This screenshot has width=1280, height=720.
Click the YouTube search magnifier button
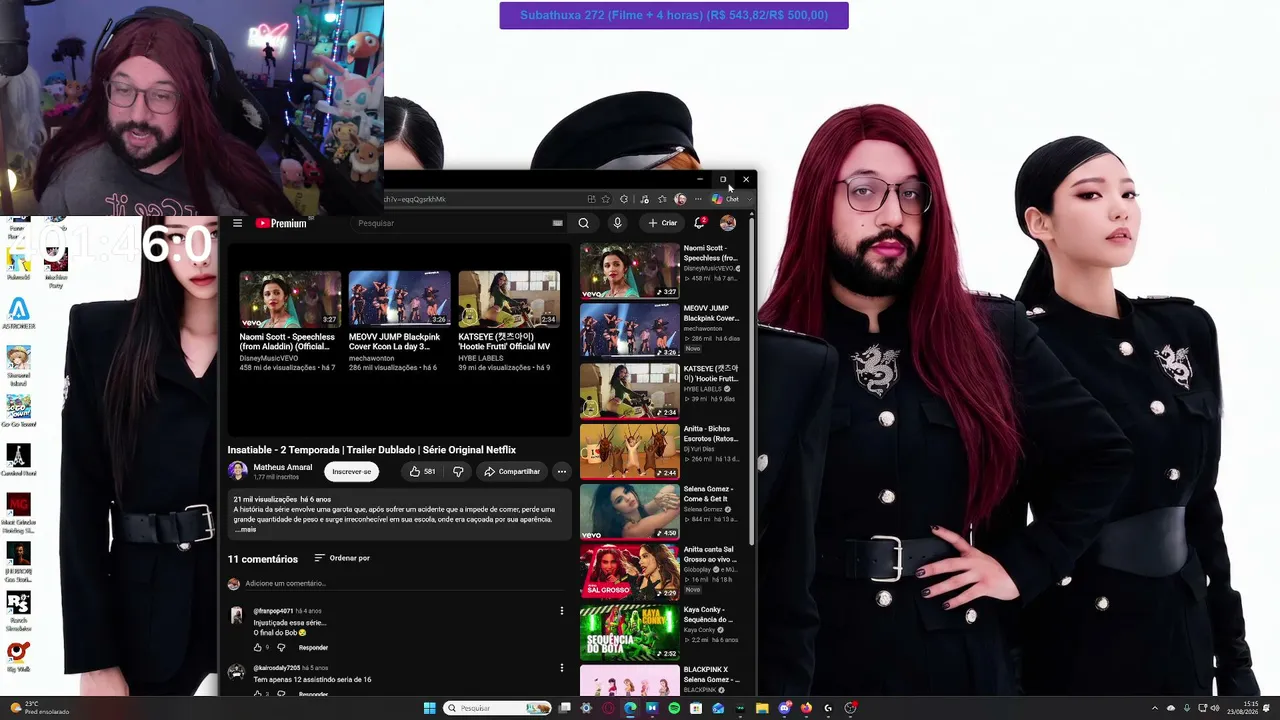coord(584,223)
